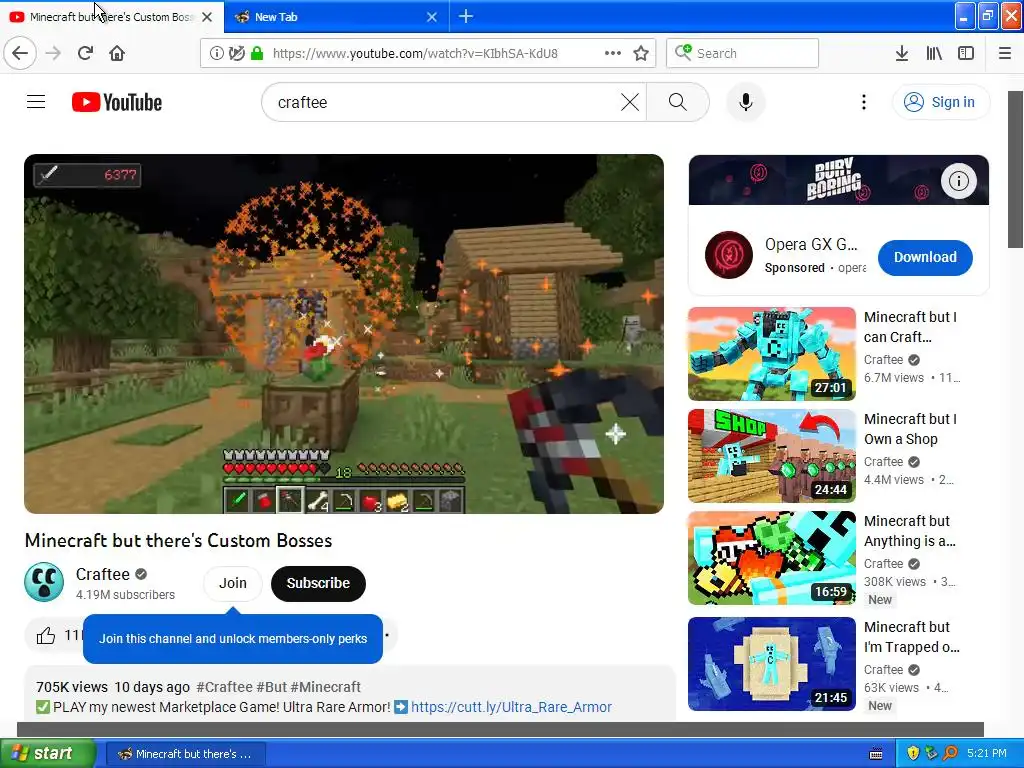This screenshot has height=768, width=1024.
Task: Open the Firefox hamburger menu
Action: point(1005,53)
